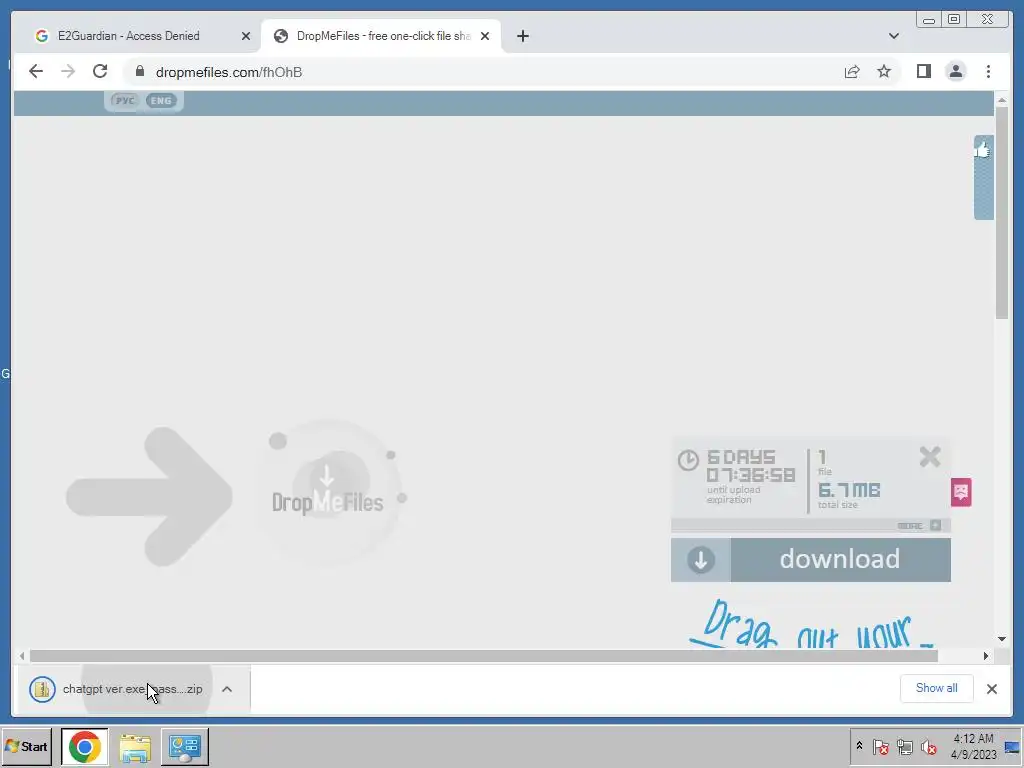Click the download button
The width and height of the screenshot is (1024, 768).
point(810,560)
